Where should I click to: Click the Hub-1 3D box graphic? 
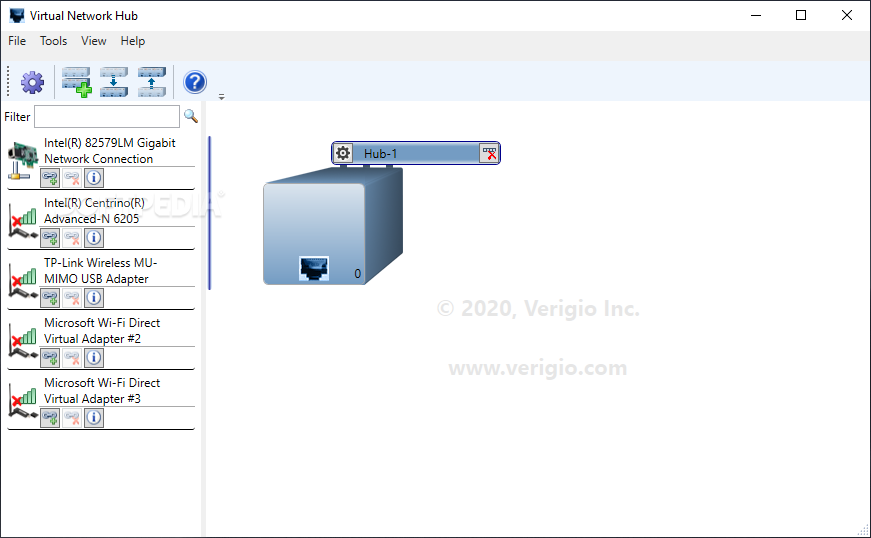(333, 225)
